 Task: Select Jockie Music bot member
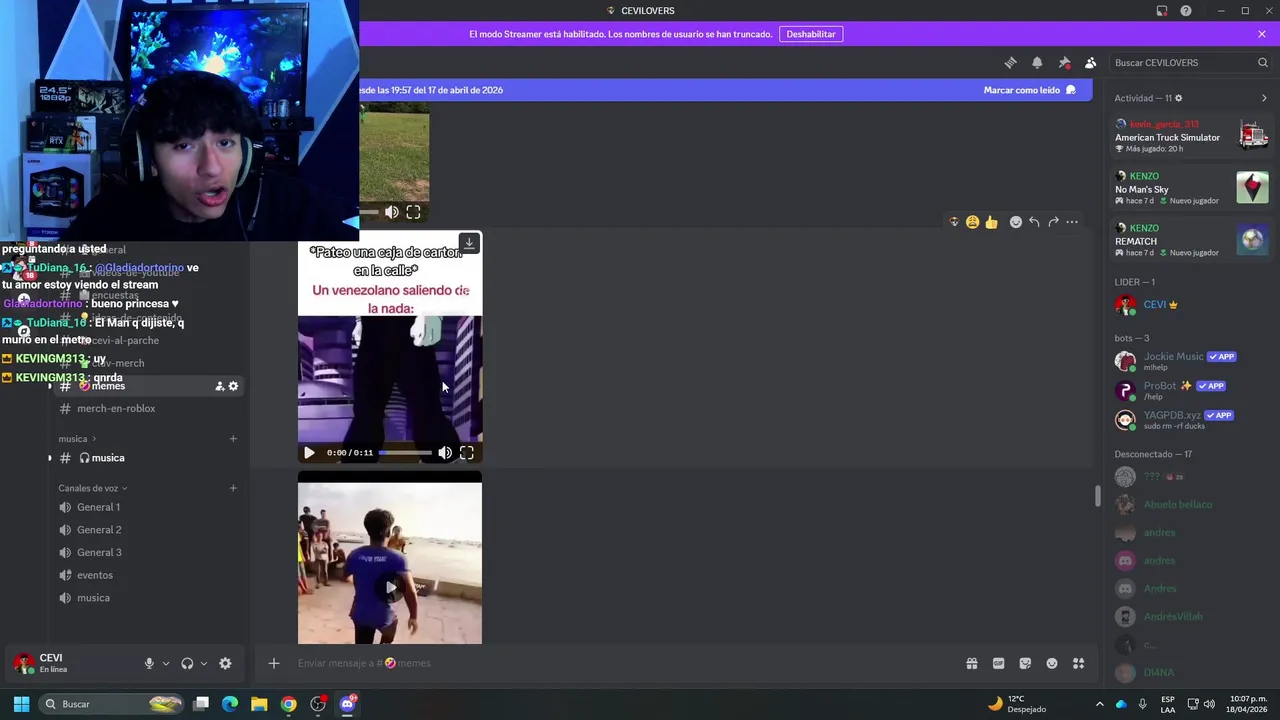pos(1192,361)
